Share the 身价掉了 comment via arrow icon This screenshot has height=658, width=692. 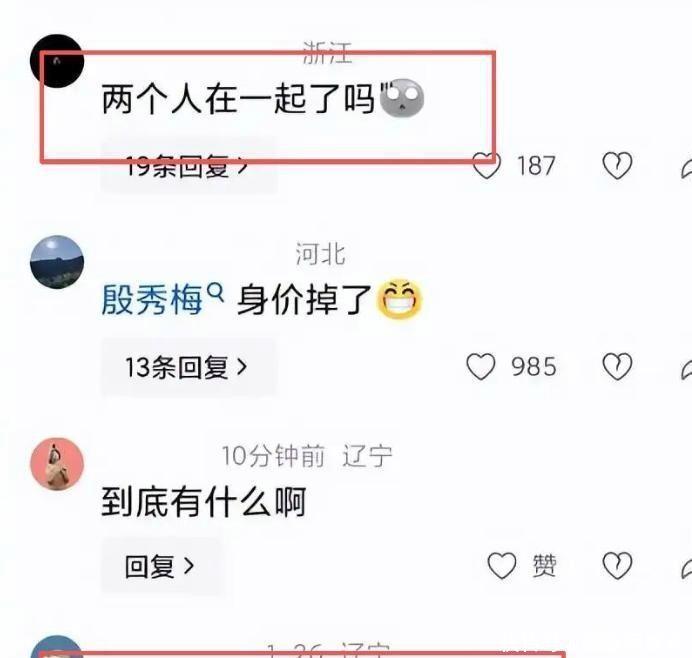pyautogui.click(x=686, y=369)
